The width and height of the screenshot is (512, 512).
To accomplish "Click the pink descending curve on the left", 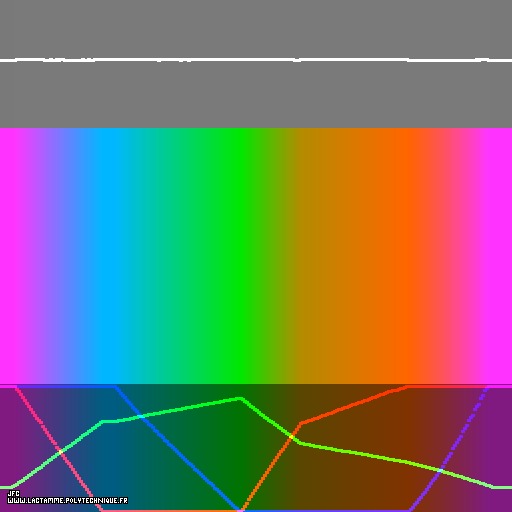I will coord(58,448).
